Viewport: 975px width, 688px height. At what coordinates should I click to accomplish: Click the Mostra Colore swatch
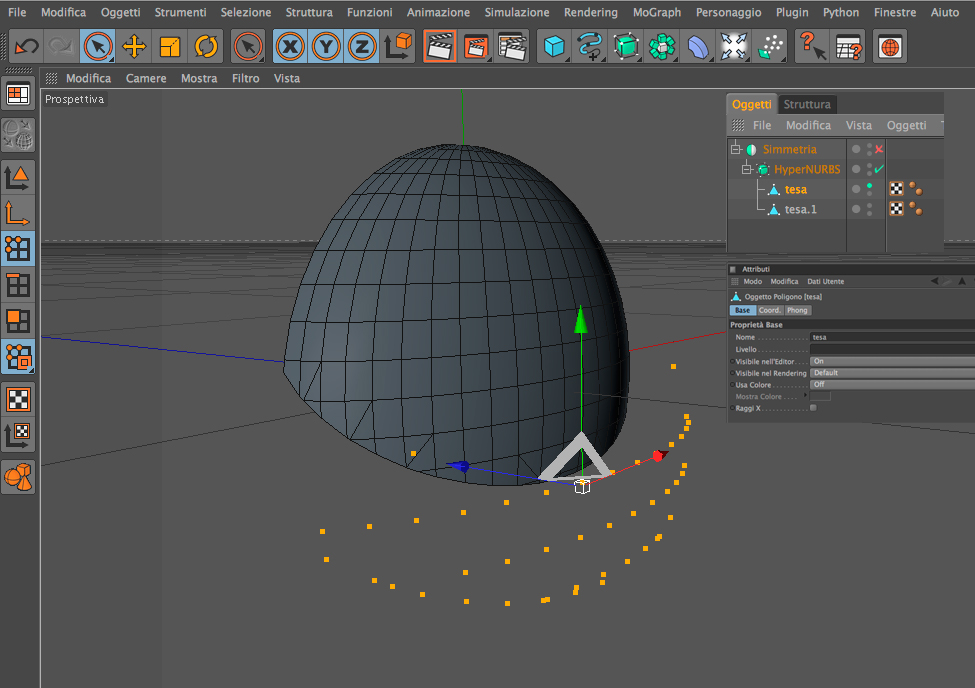point(820,397)
